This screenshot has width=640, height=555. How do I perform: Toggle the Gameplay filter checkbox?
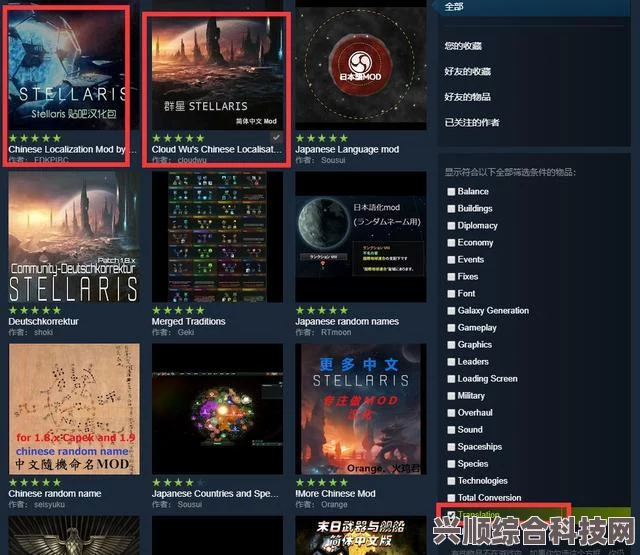coord(451,328)
